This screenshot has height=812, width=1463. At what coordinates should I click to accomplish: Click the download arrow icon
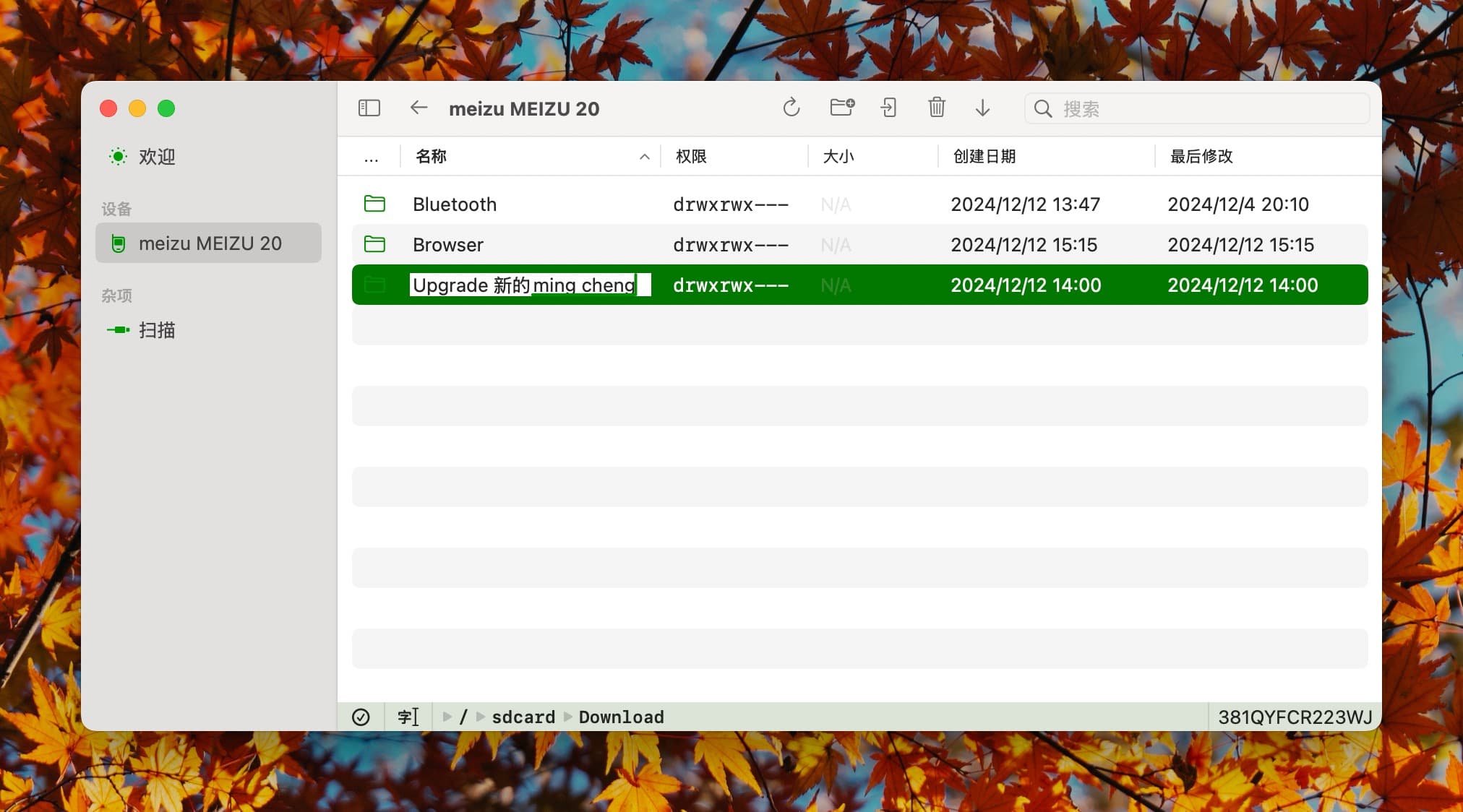coord(982,108)
